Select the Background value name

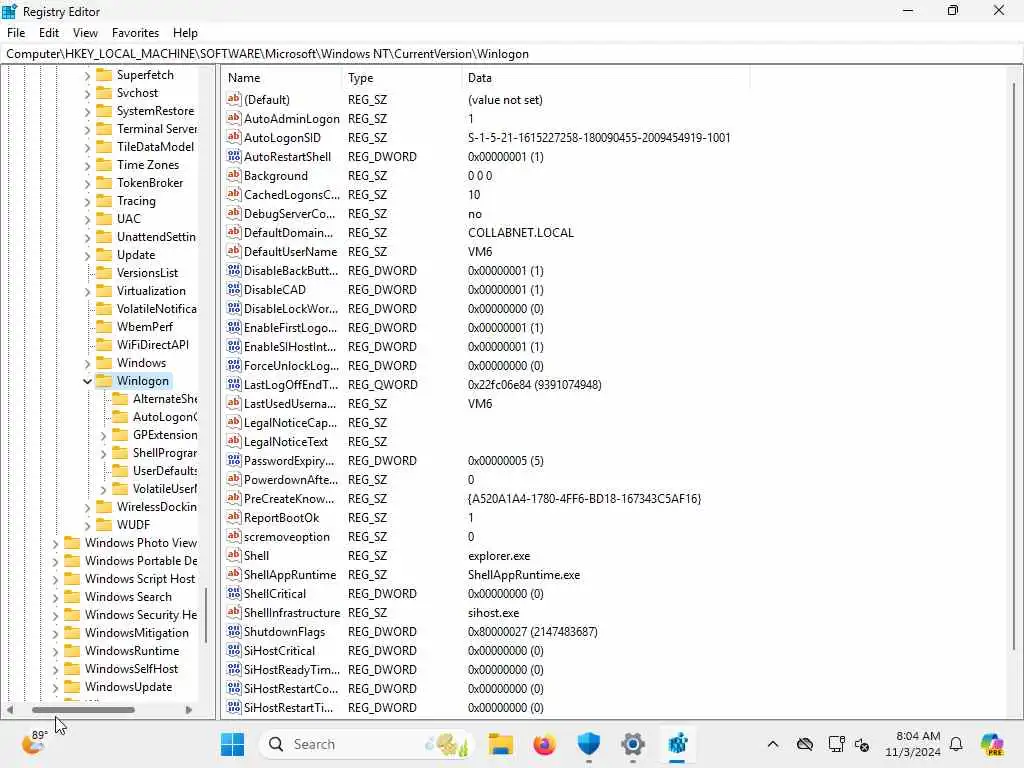[x=276, y=175]
